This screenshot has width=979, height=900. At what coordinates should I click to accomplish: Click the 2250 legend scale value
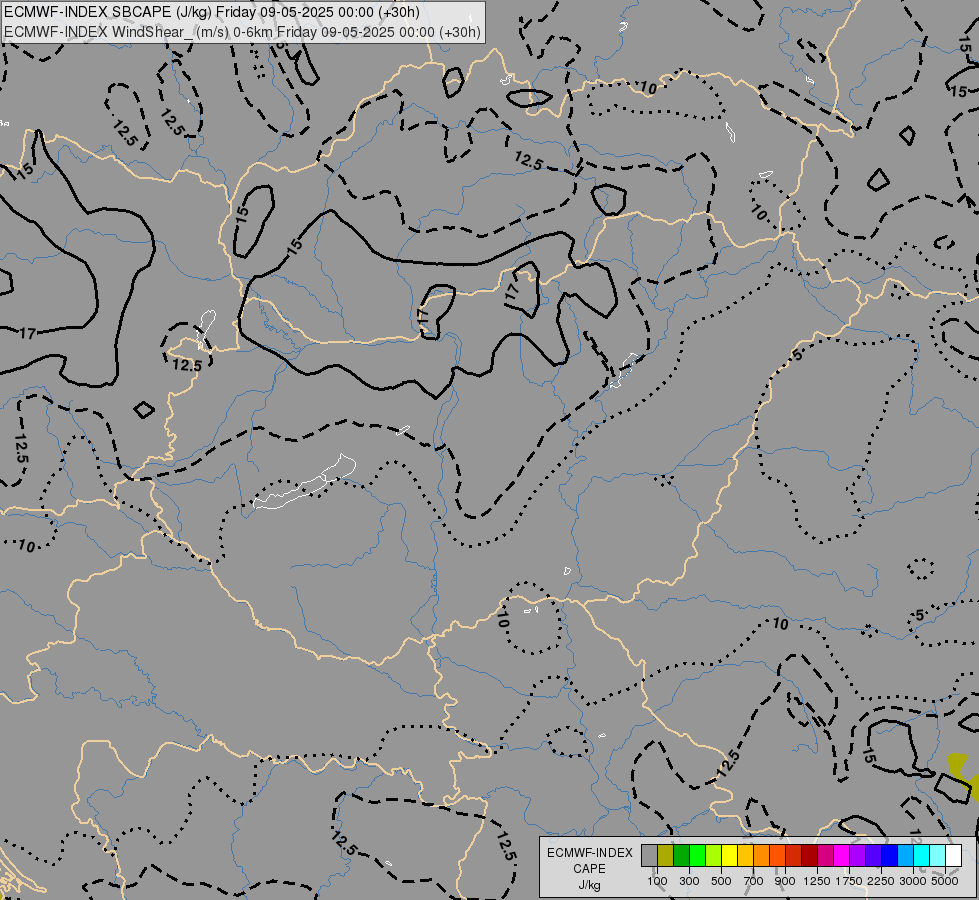coord(880,881)
